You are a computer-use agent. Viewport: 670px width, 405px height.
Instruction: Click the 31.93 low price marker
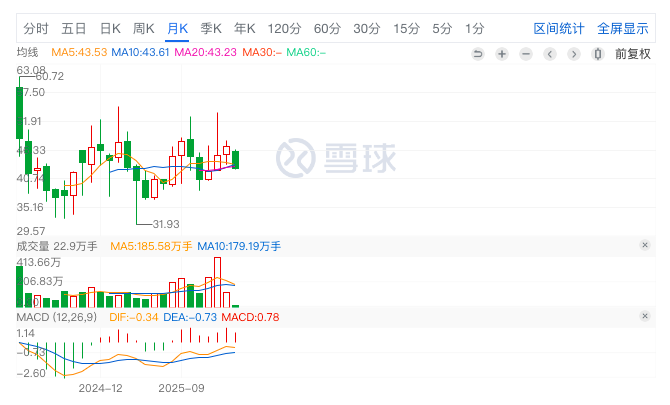(x=166, y=224)
